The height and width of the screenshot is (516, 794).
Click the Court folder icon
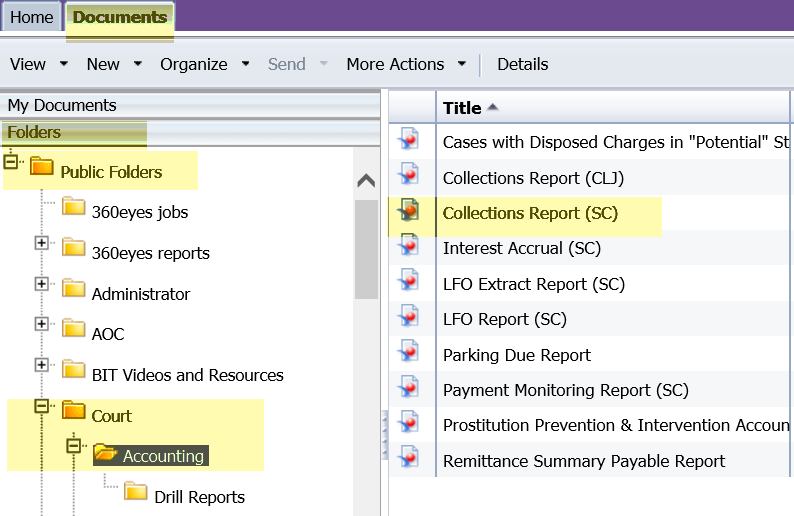pyautogui.click(x=74, y=410)
